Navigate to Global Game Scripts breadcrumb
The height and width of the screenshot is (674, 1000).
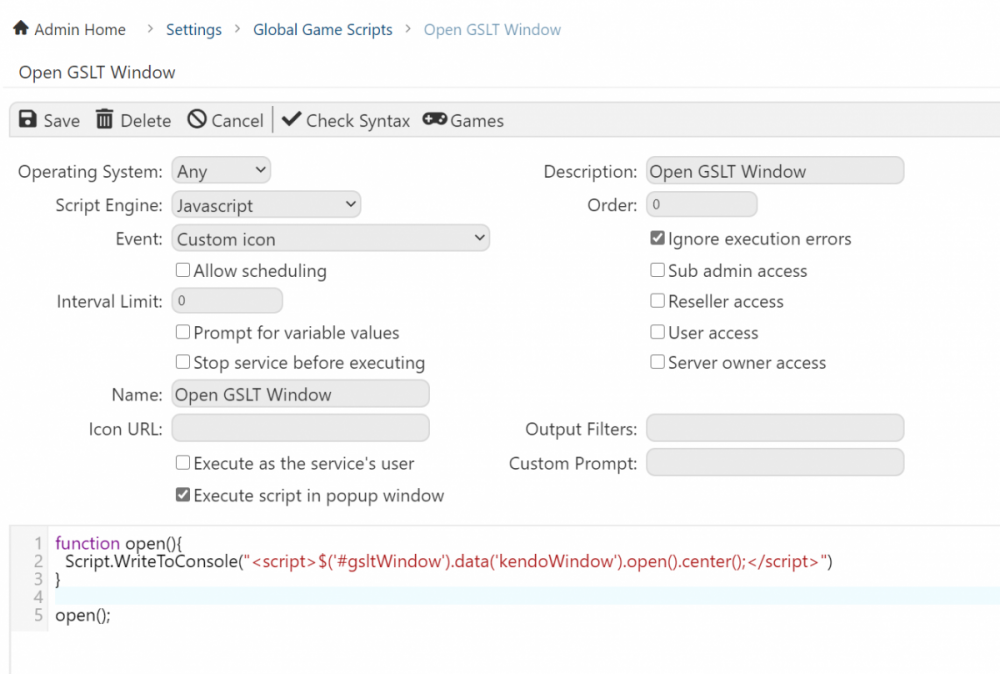pos(322,29)
